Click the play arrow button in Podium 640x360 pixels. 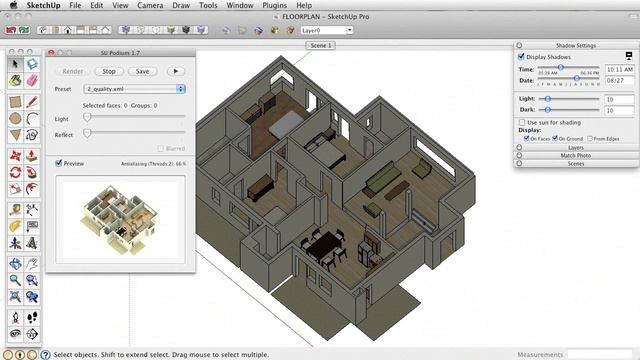coord(176,71)
